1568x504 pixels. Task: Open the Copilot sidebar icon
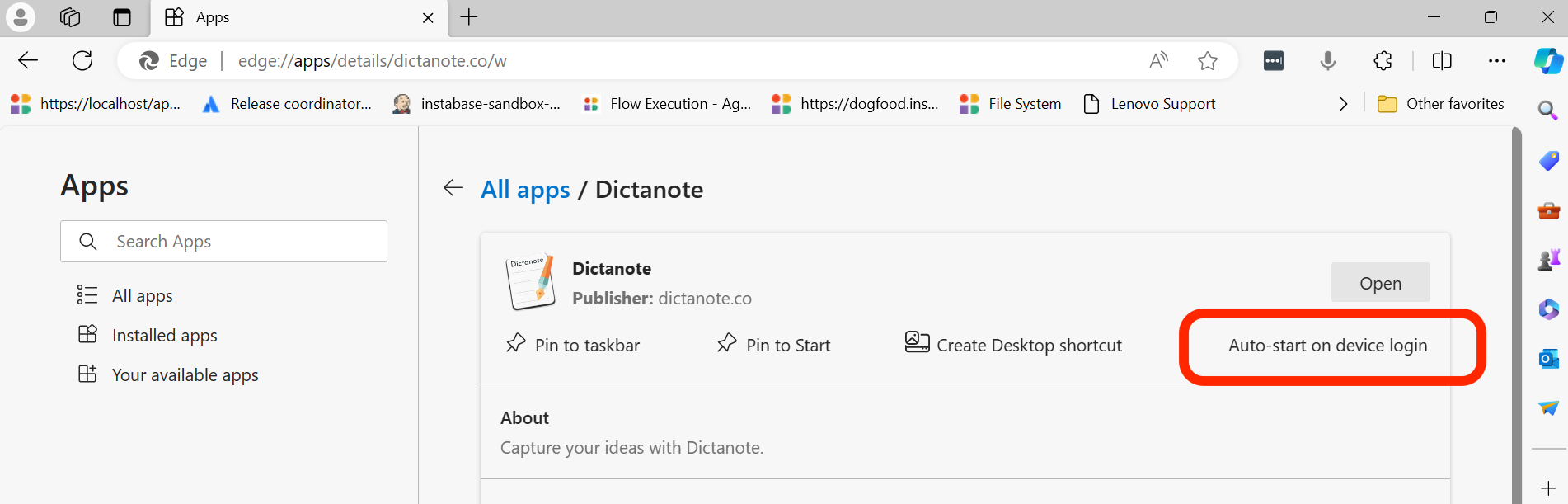click(x=1548, y=60)
